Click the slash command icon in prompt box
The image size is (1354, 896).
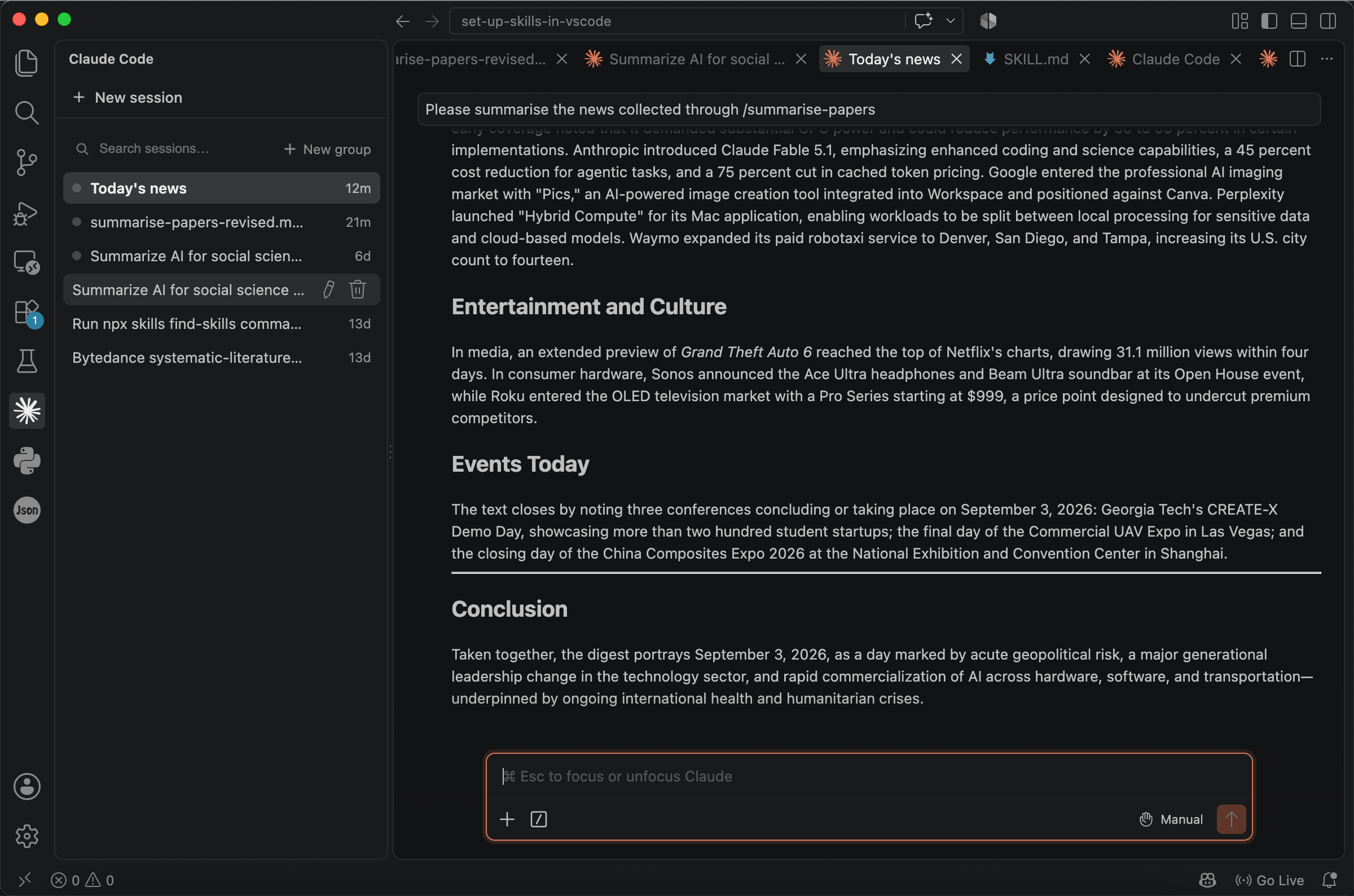tap(539, 819)
